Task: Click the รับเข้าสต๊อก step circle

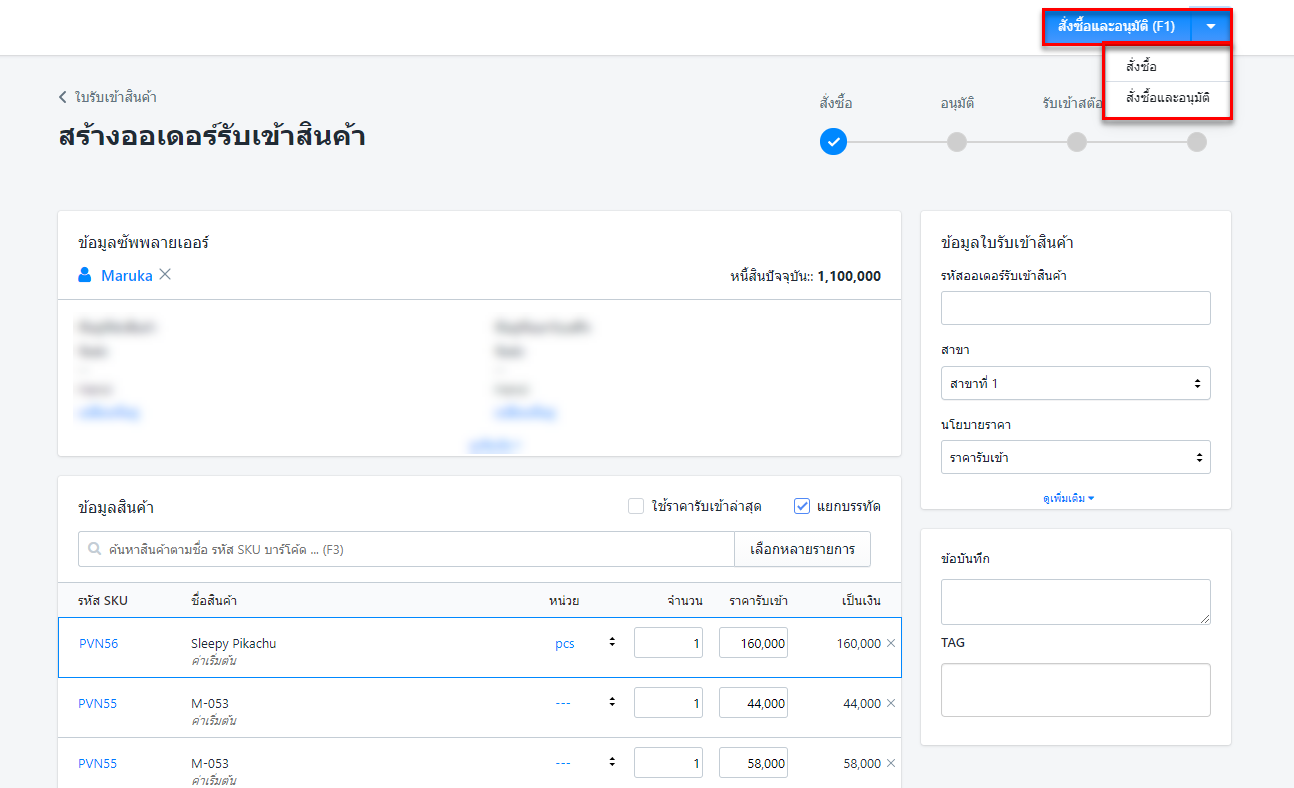Action: click(x=1076, y=142)
